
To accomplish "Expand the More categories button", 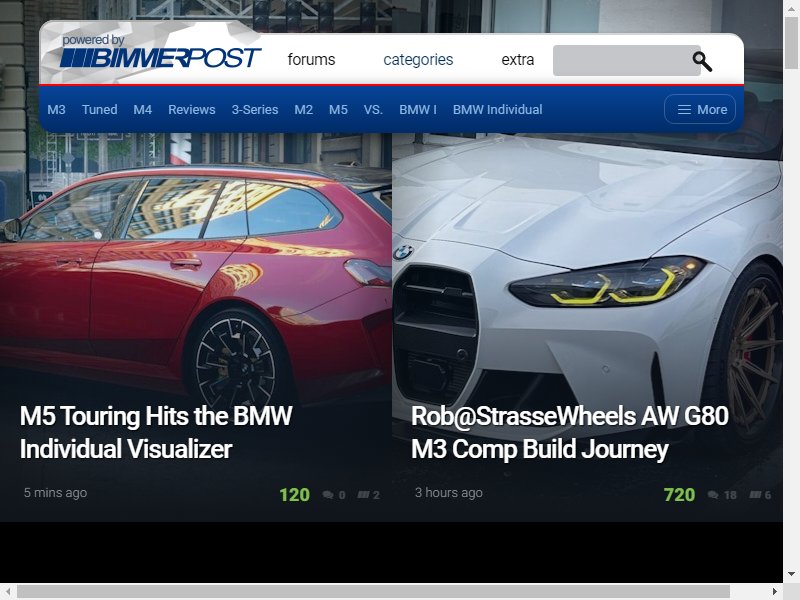I will click(x=700, y=109).
